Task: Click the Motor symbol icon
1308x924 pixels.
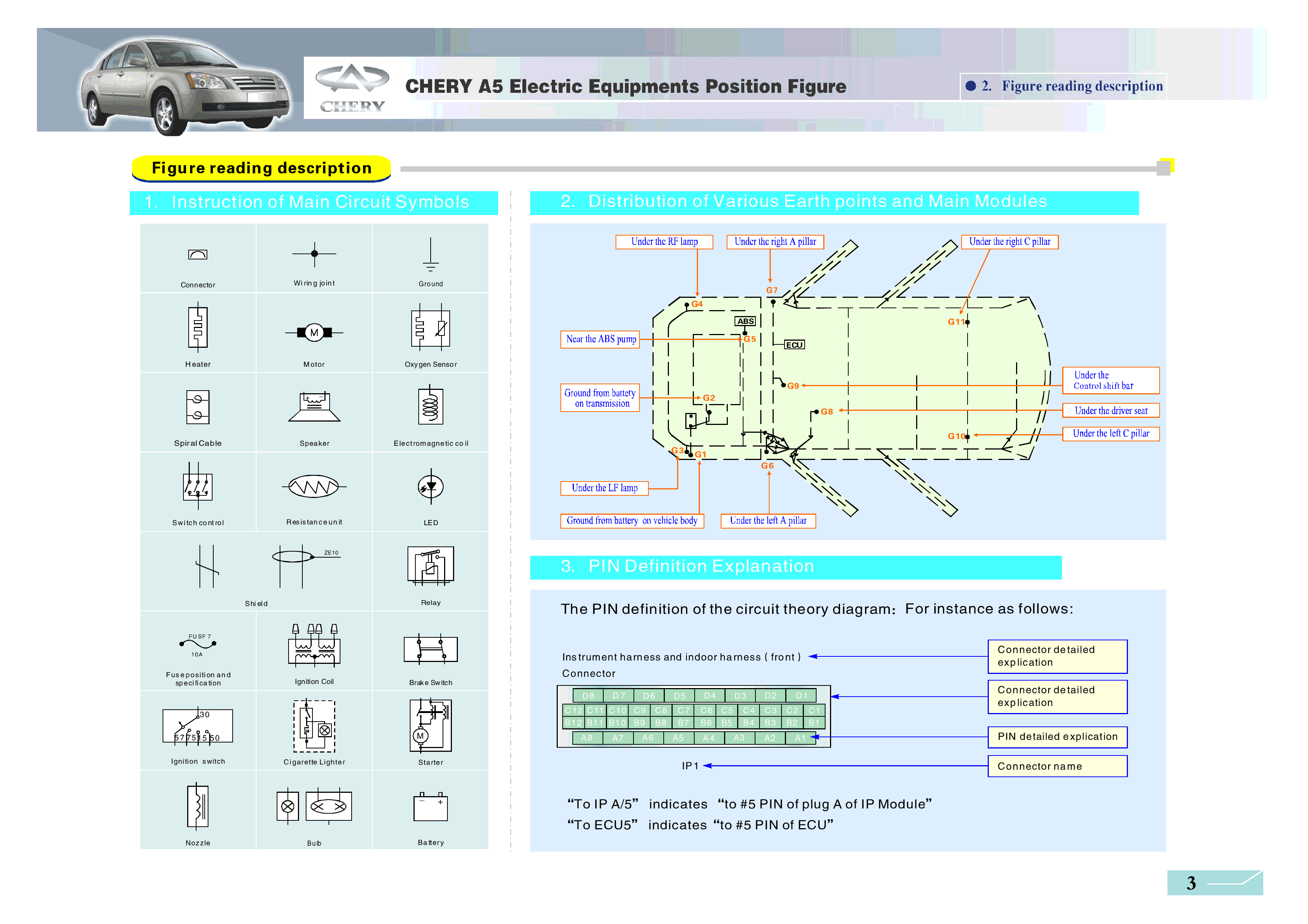Action: point(314,332)
